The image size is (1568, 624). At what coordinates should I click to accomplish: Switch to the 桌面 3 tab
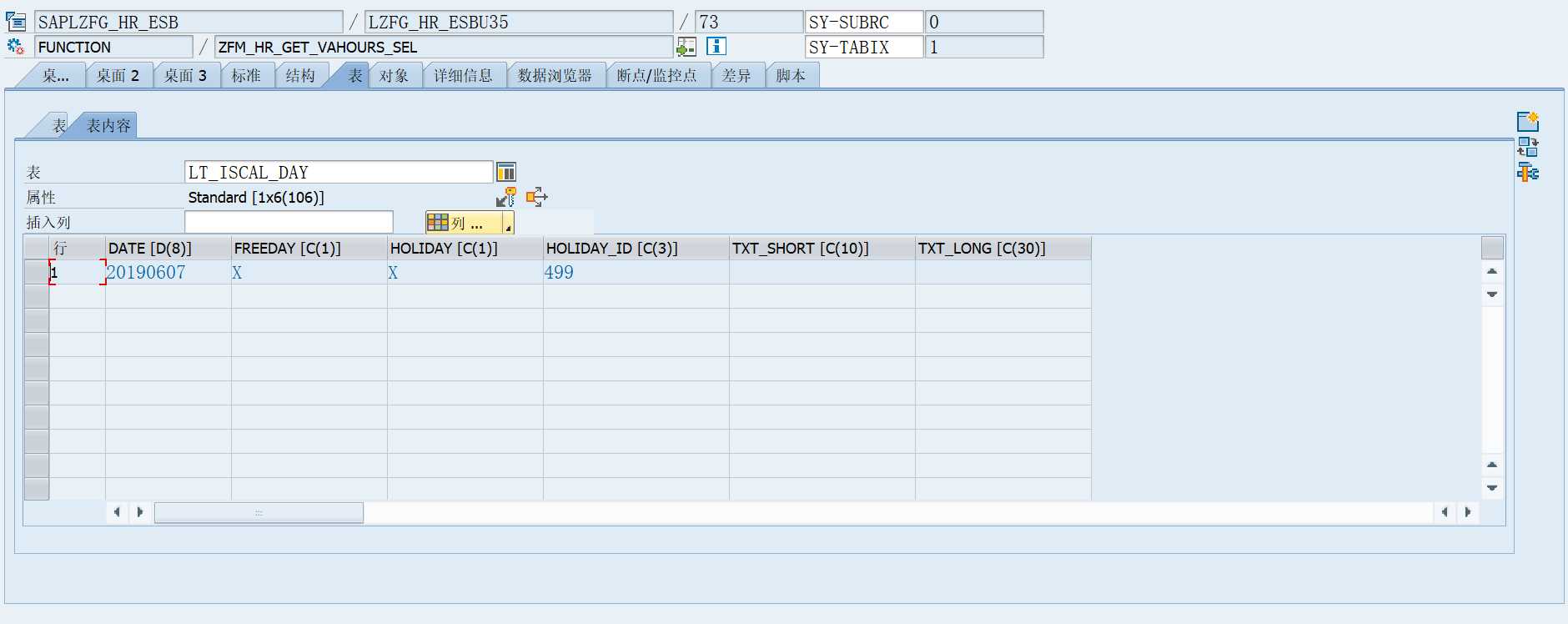pos(185,76)
